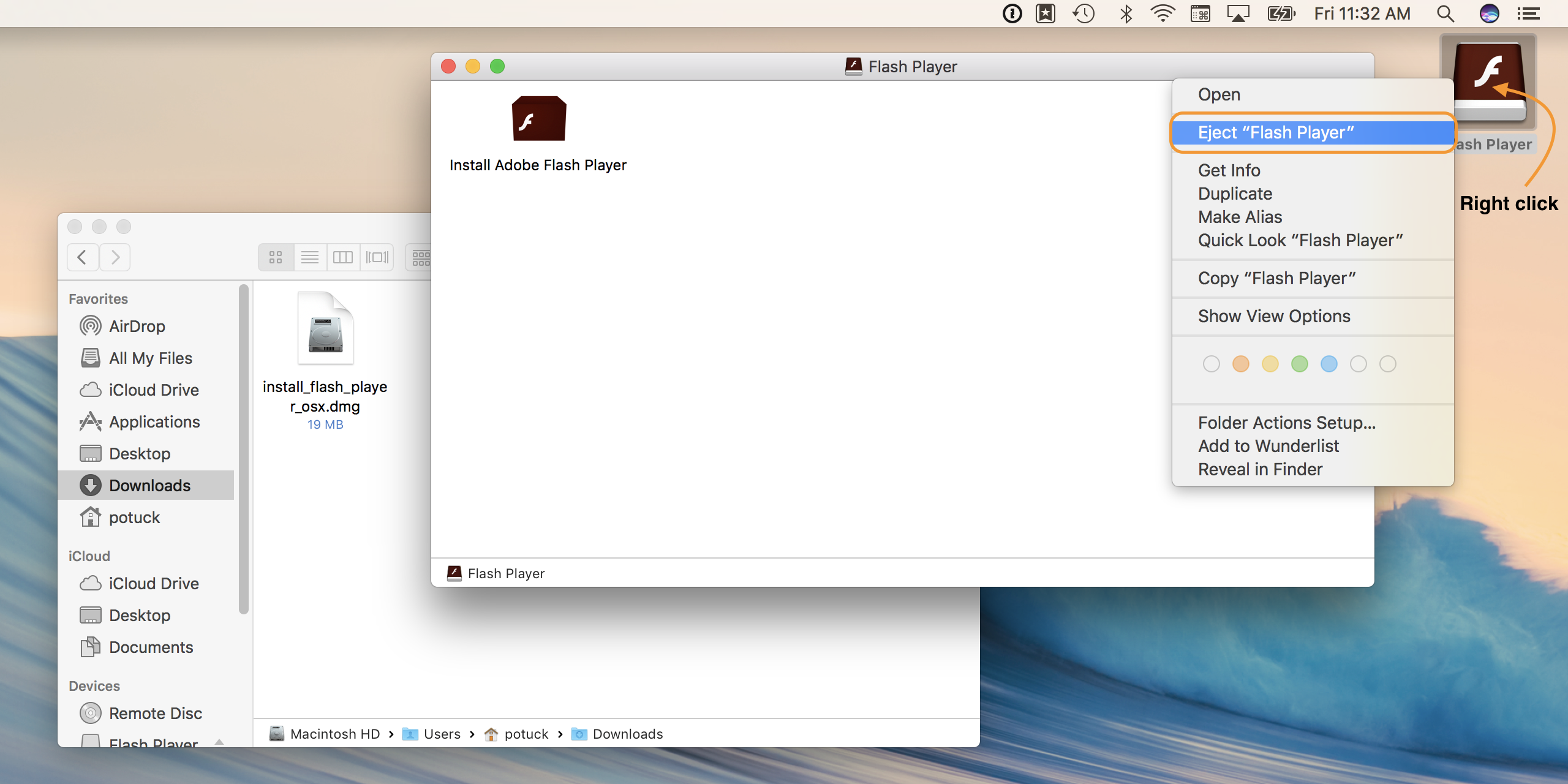Viewport: 1568px width, 784px height.
Task: Eject Flash Player using sidebar eject arrow
Action: (219, 742)
